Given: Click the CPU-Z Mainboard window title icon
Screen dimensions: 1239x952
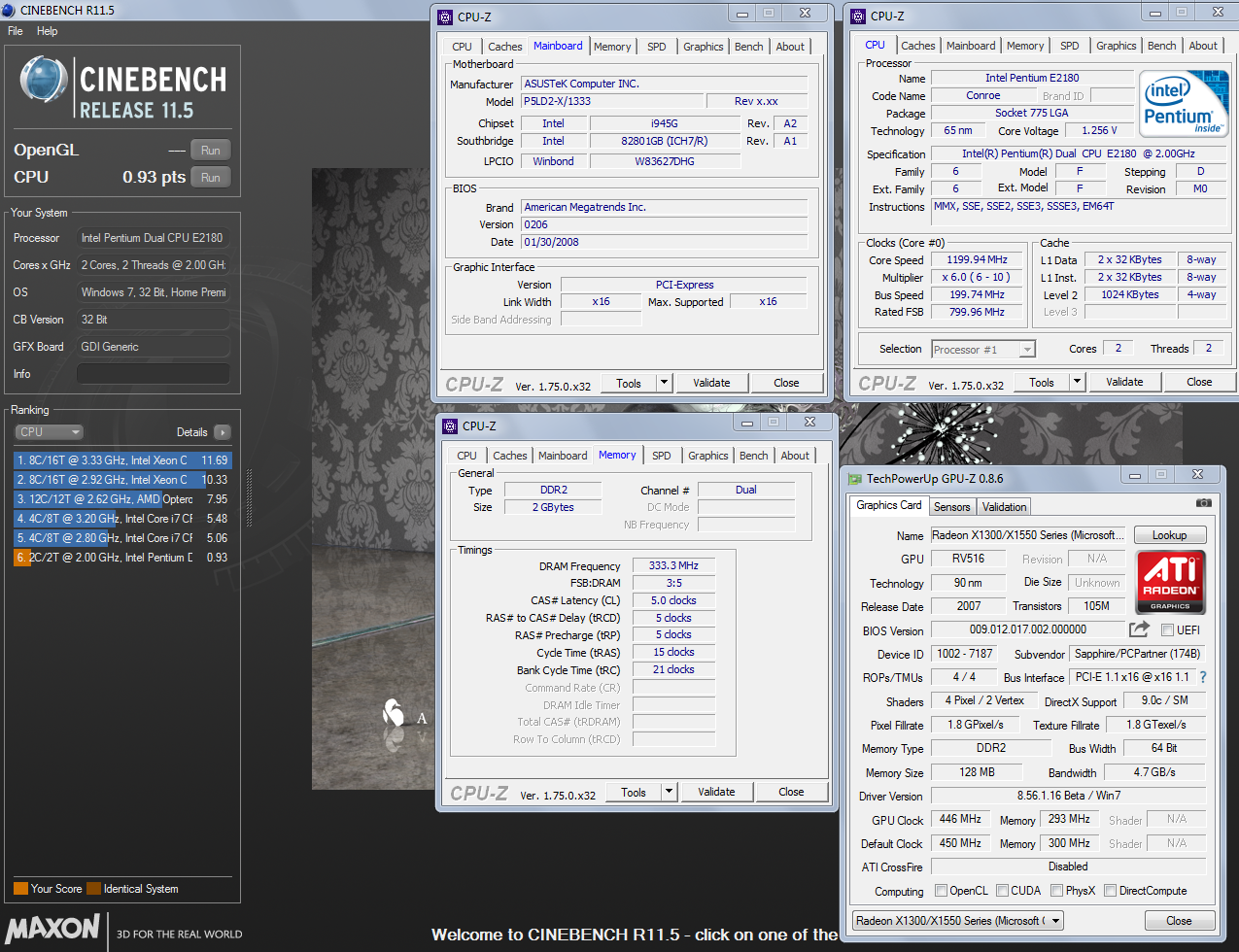Looking at the screenshot, I should [445, 17].
